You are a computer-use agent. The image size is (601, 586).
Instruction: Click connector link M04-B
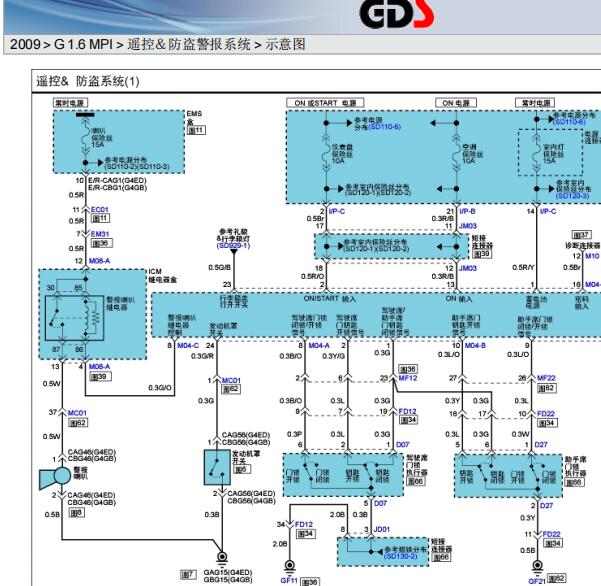tap(475, 346)
